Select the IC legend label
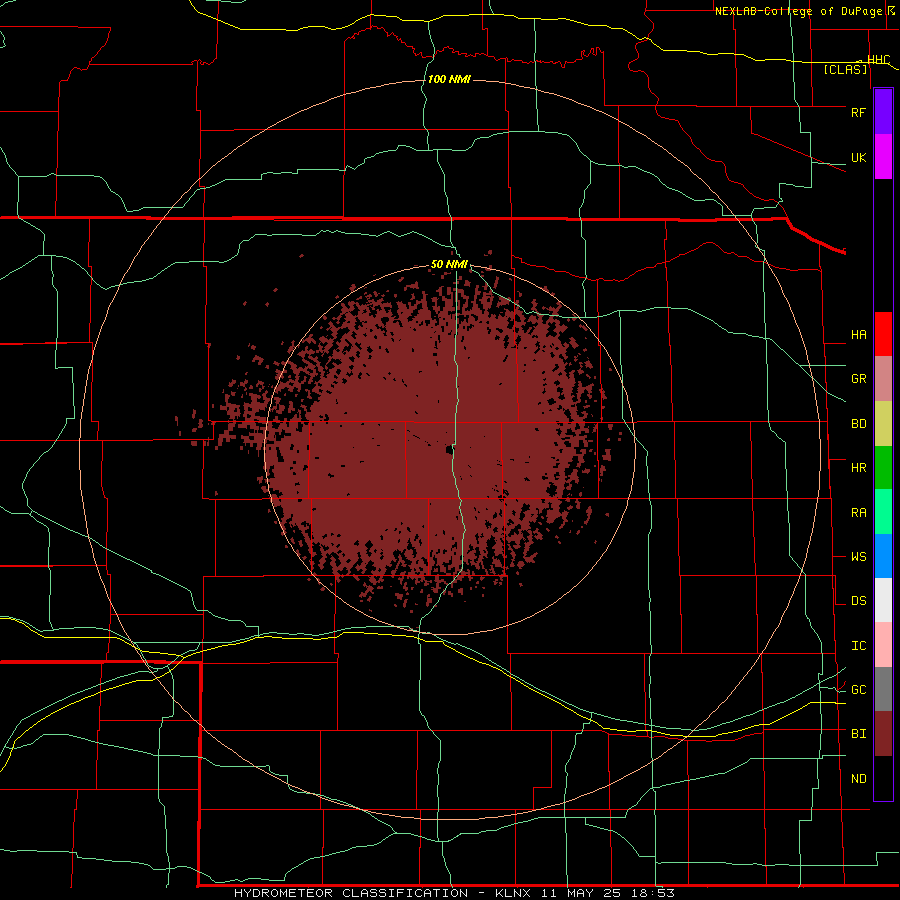Screen dimensions: 900x900 (858, 645)
